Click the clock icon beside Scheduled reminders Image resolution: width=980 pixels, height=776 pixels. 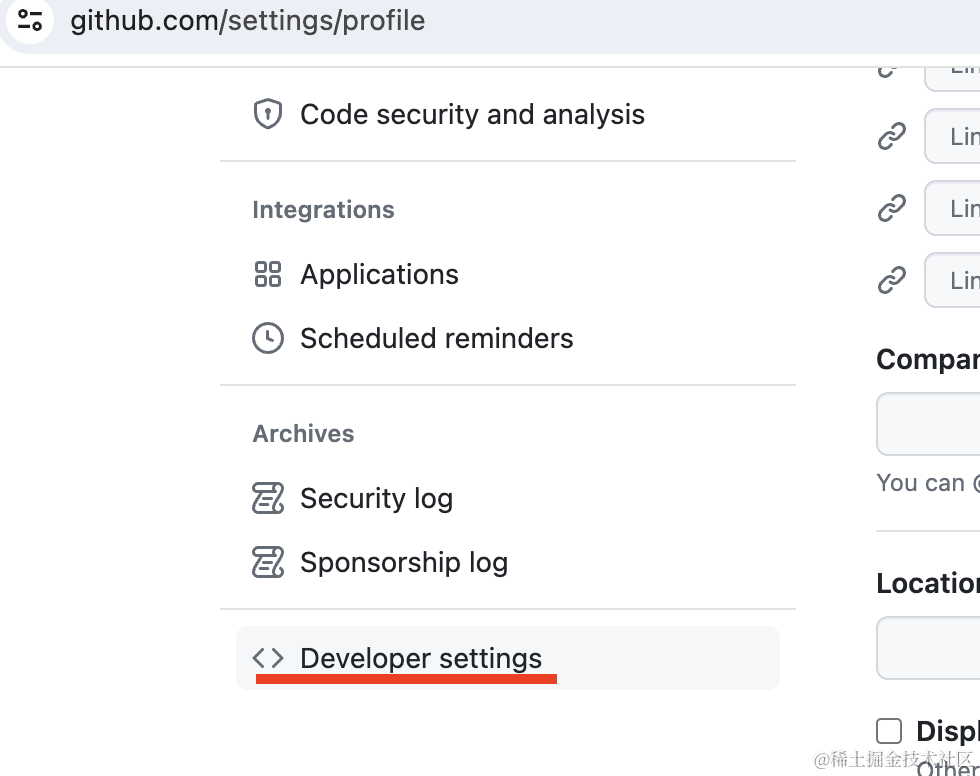(x=267, y=339)
